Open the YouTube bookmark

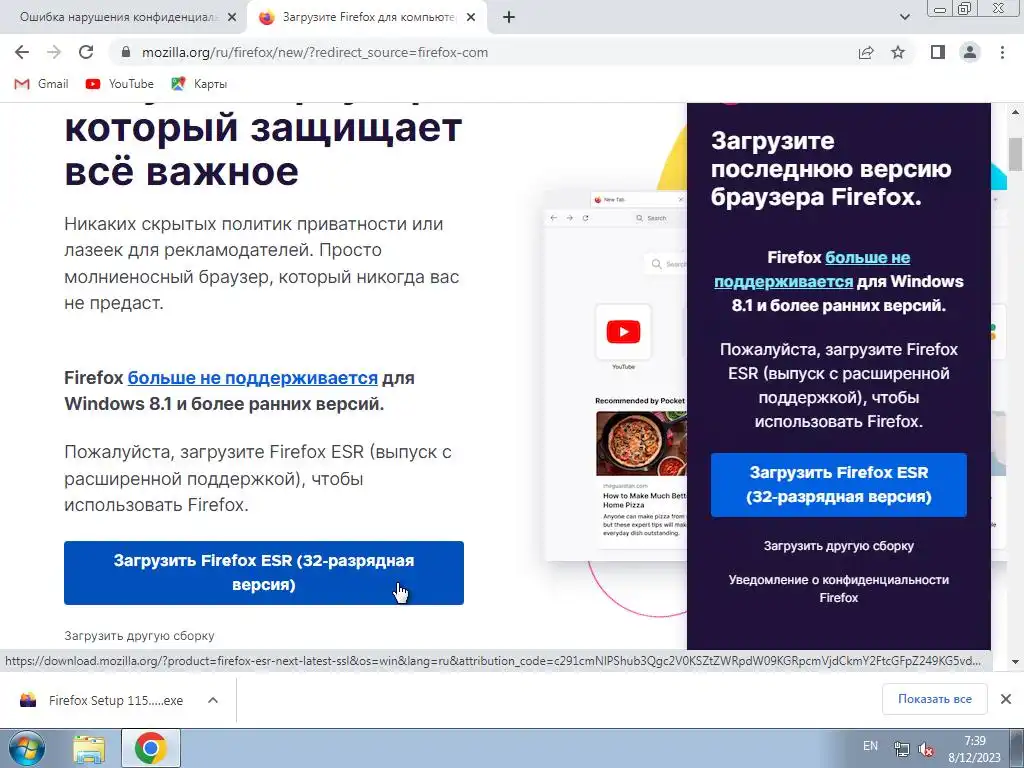[x=120, y=84]
